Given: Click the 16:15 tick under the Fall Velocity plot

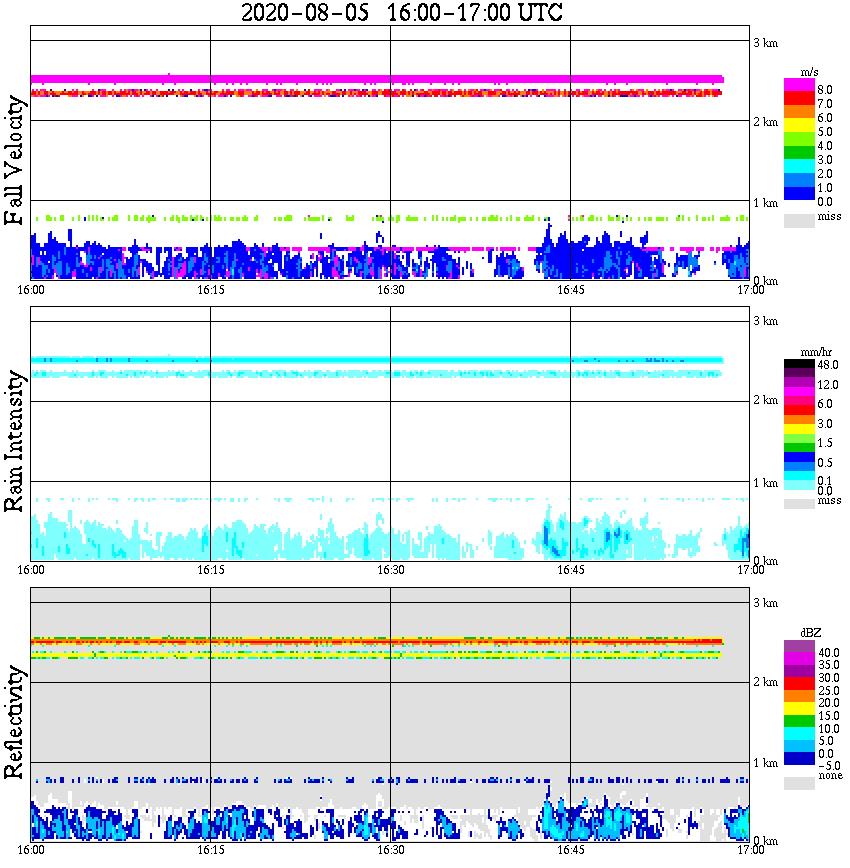Looking at the screenshot, I should coord(210,290).
